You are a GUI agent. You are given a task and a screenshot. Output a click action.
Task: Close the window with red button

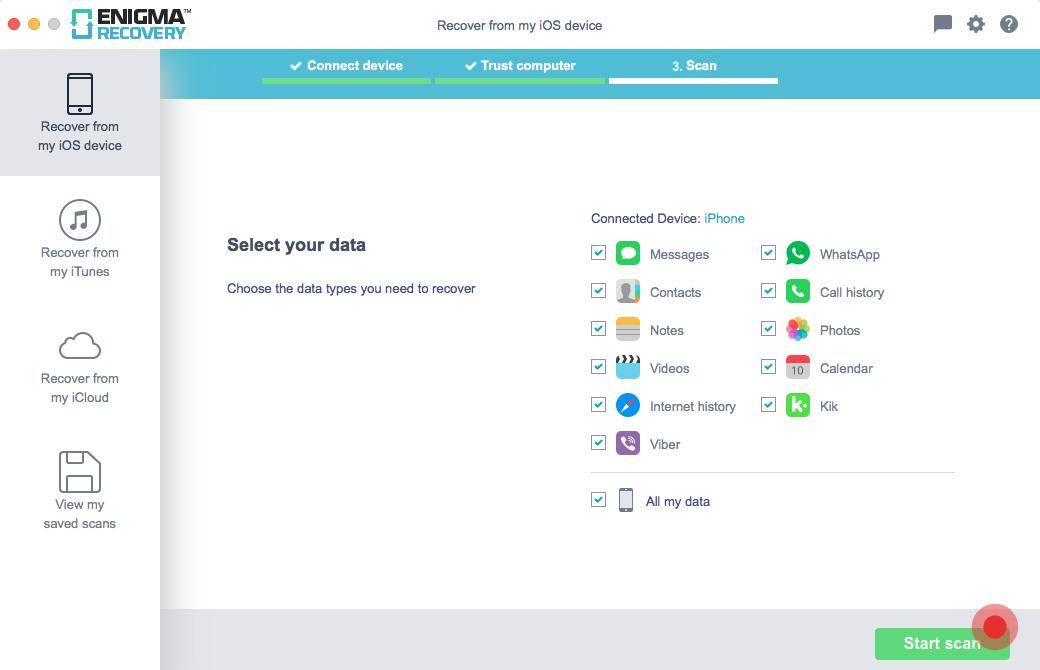pos(14,25)
